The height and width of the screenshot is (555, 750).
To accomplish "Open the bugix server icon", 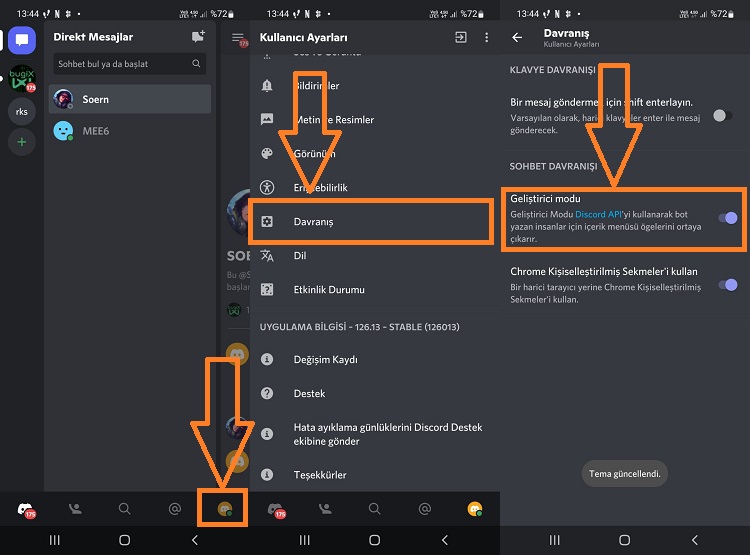I will tap(22, 78).
